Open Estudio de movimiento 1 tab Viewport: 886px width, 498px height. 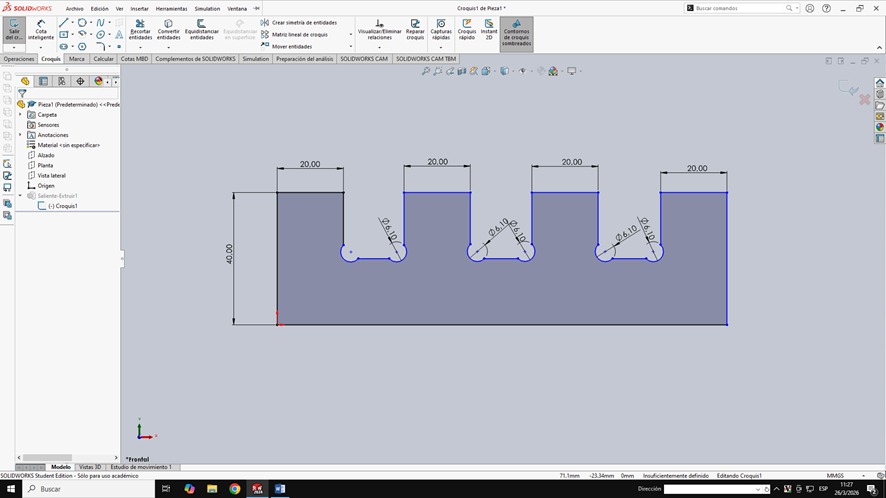coord(141,467)
